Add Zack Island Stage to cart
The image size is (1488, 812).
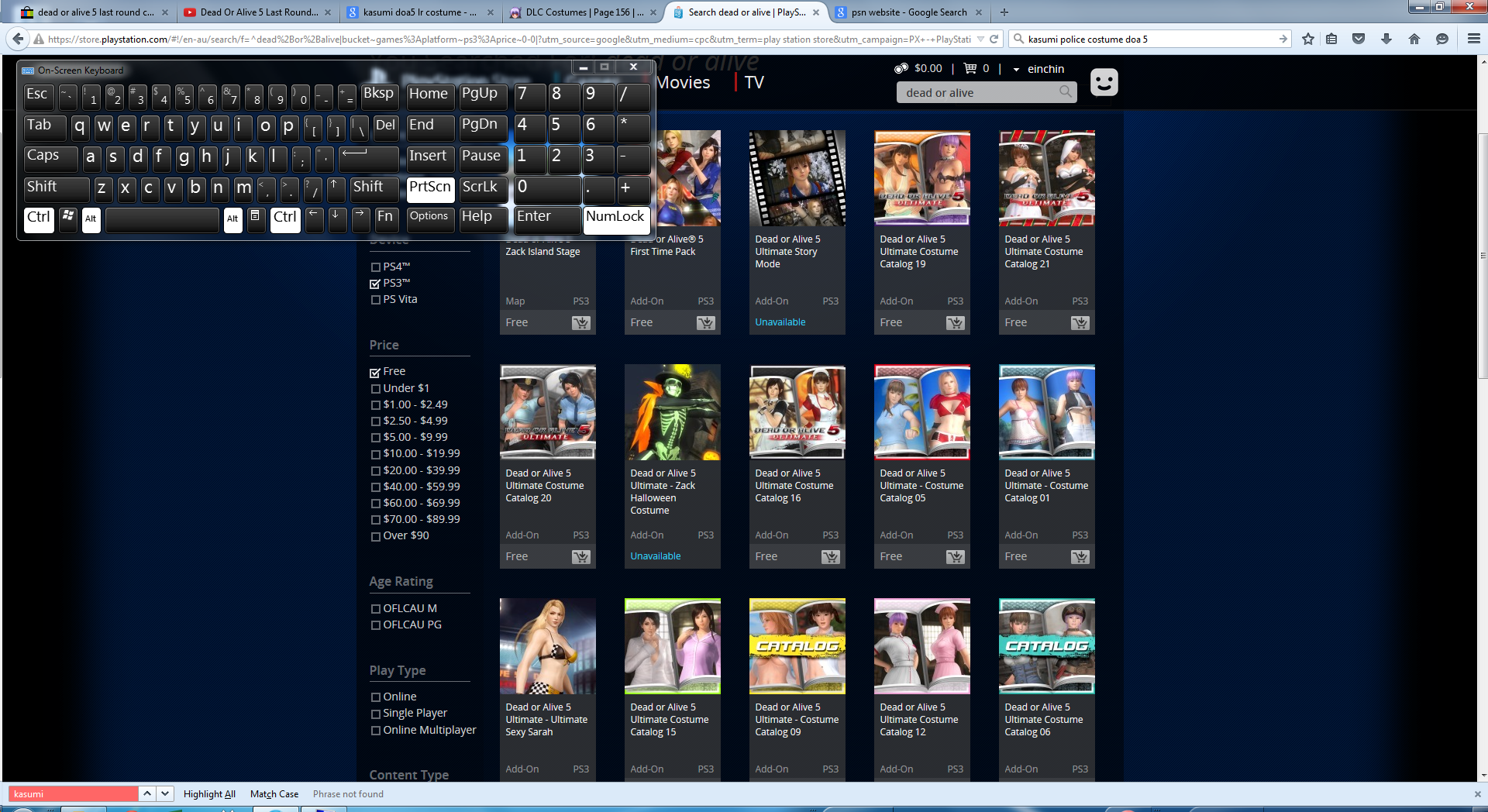580,322
